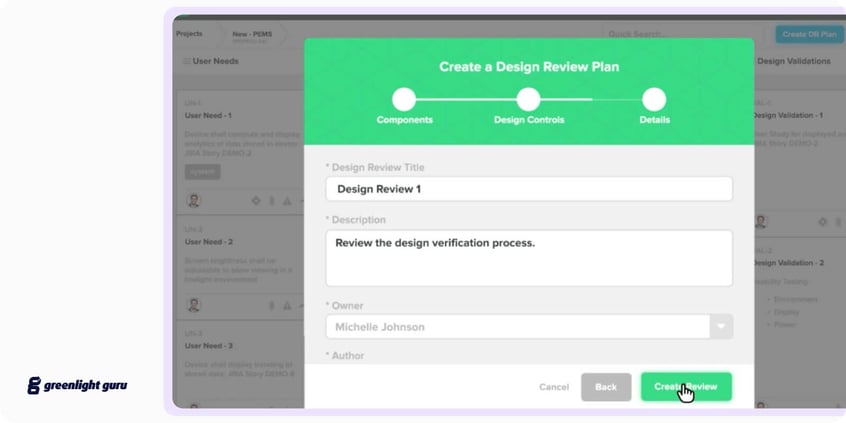Click the gray tag button on User Need - 1

point(202,172)
